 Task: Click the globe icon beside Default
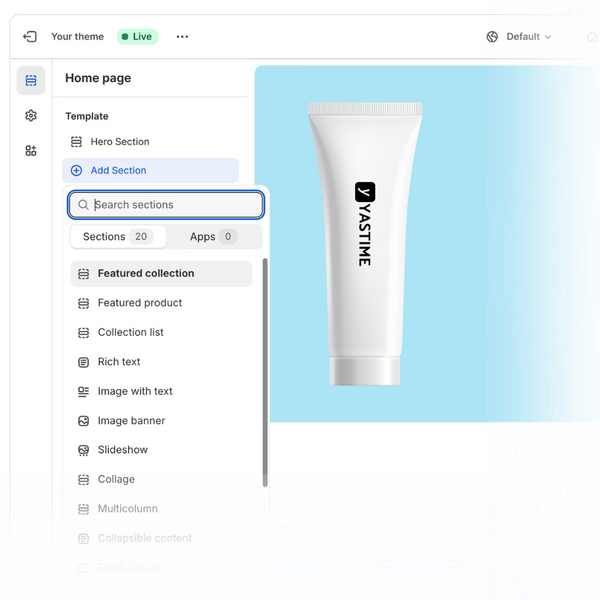492,37
